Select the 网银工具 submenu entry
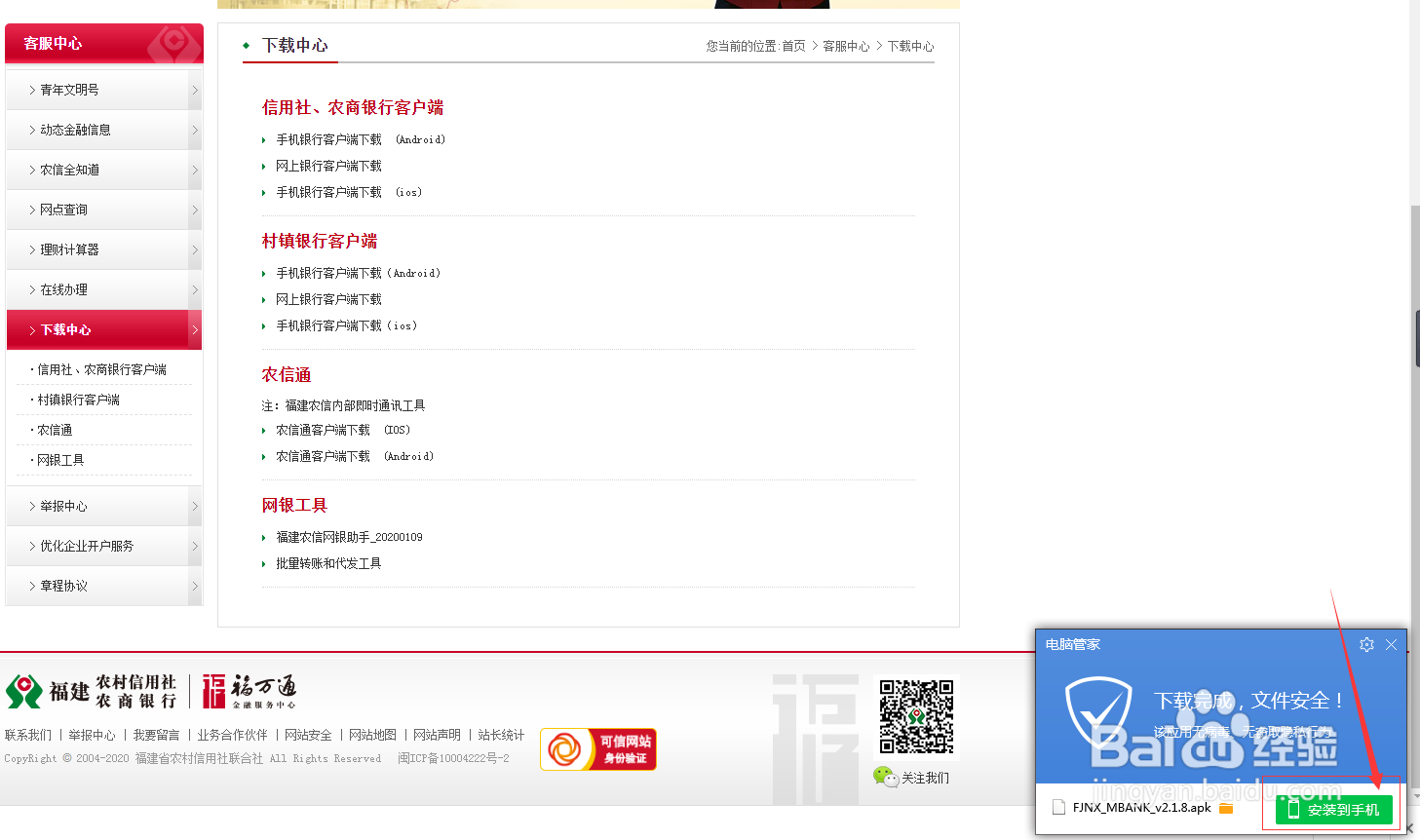The image size is (1420, 840). tap(60, 460)
